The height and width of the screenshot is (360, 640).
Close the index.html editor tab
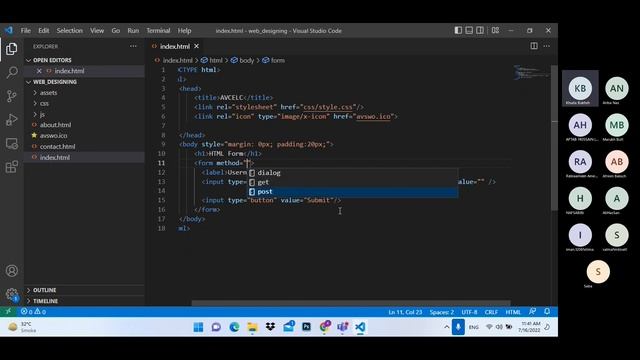pyautogui.click(x=196, y=46)
